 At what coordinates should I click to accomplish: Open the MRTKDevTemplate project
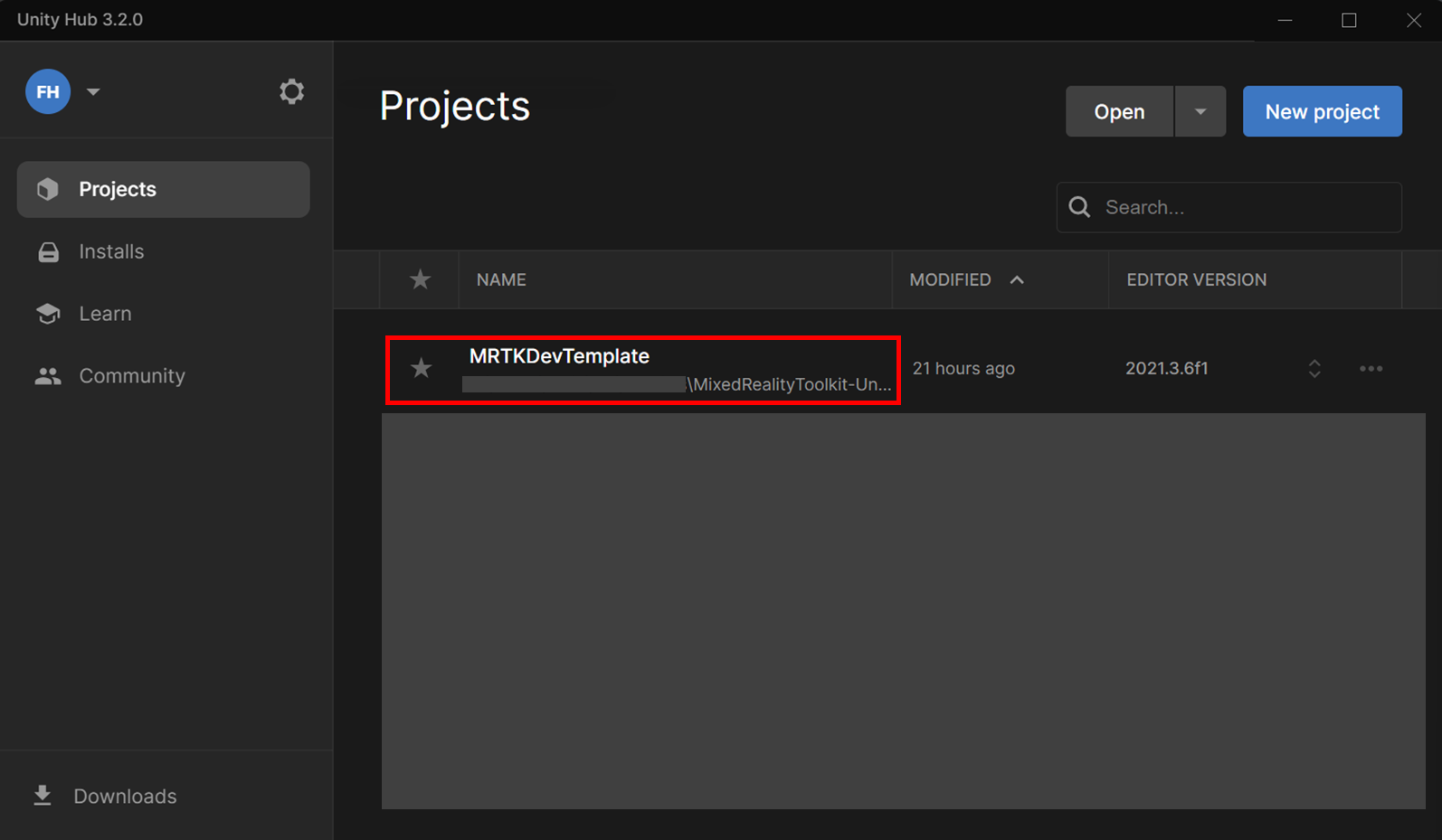coord(559,356)
